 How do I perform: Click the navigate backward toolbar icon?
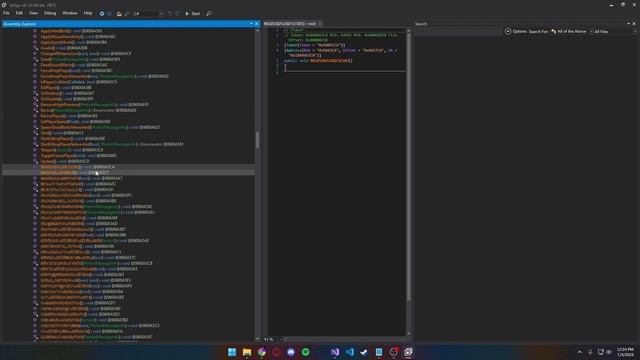pyautogui.click(x=102, y=13)
